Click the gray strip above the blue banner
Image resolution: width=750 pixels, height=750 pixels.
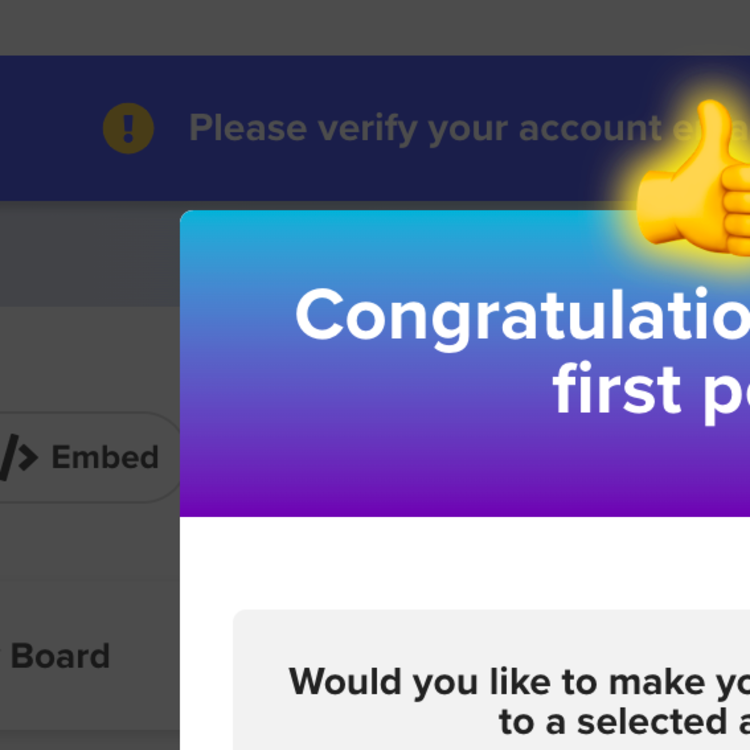coord(375,27)
